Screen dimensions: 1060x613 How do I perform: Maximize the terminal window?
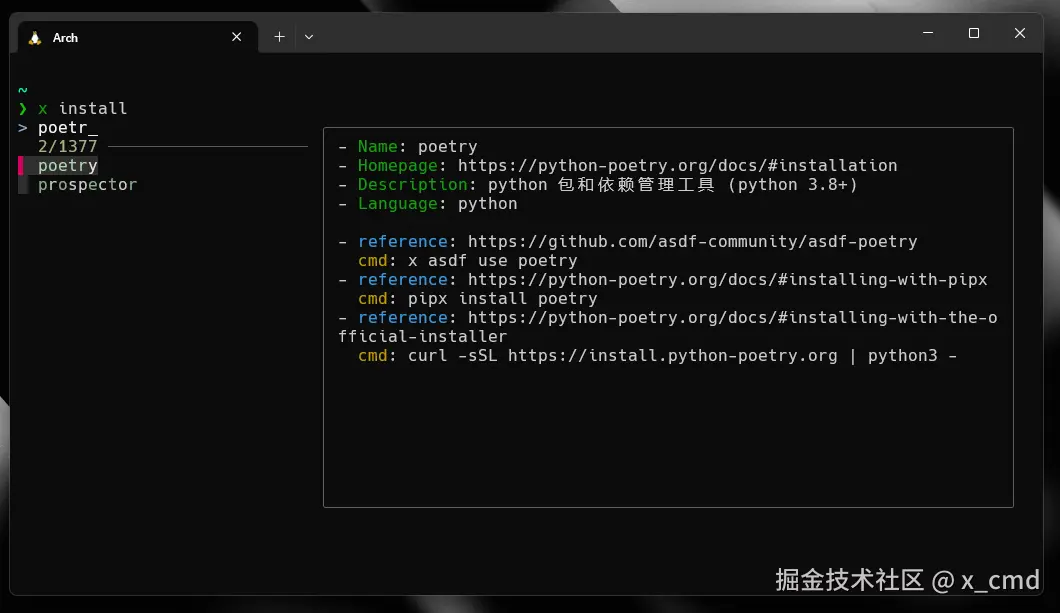pyautogui.click(x=973, y=32)
